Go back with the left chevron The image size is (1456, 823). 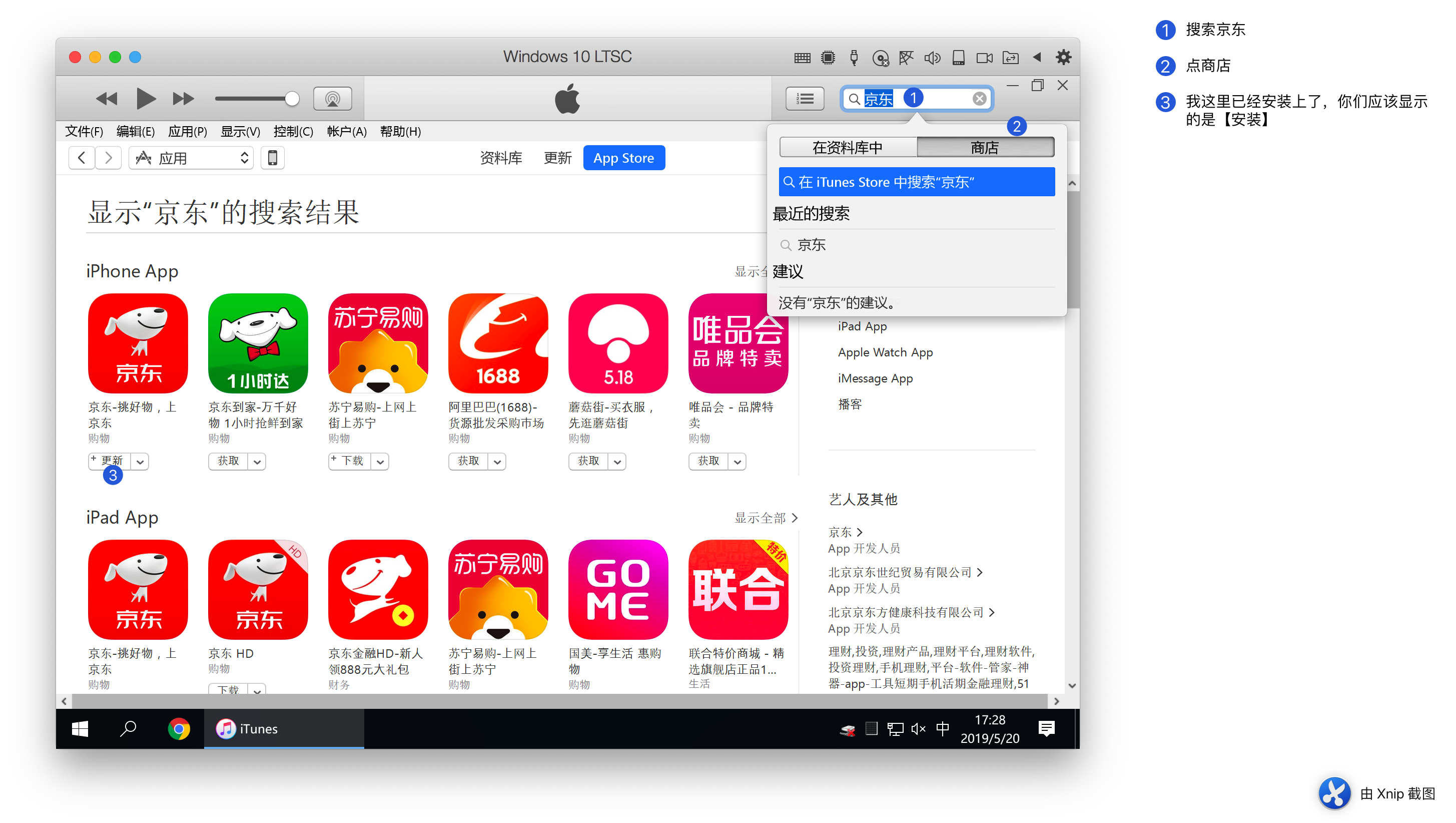tap(82, 158)
